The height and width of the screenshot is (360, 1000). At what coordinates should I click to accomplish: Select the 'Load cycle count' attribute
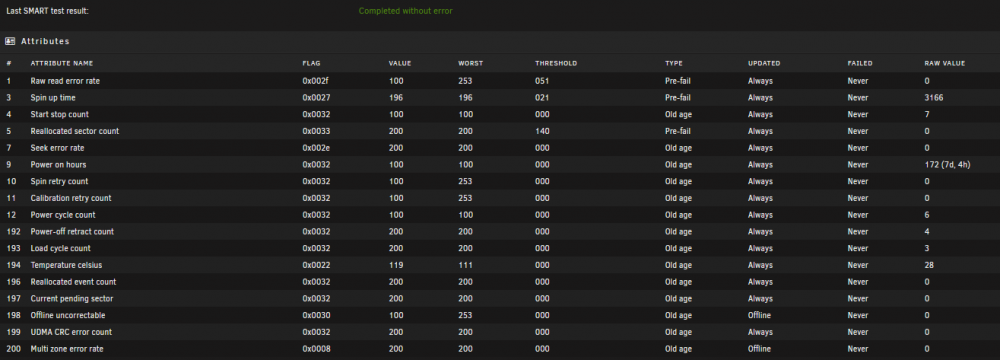[61, 248]
